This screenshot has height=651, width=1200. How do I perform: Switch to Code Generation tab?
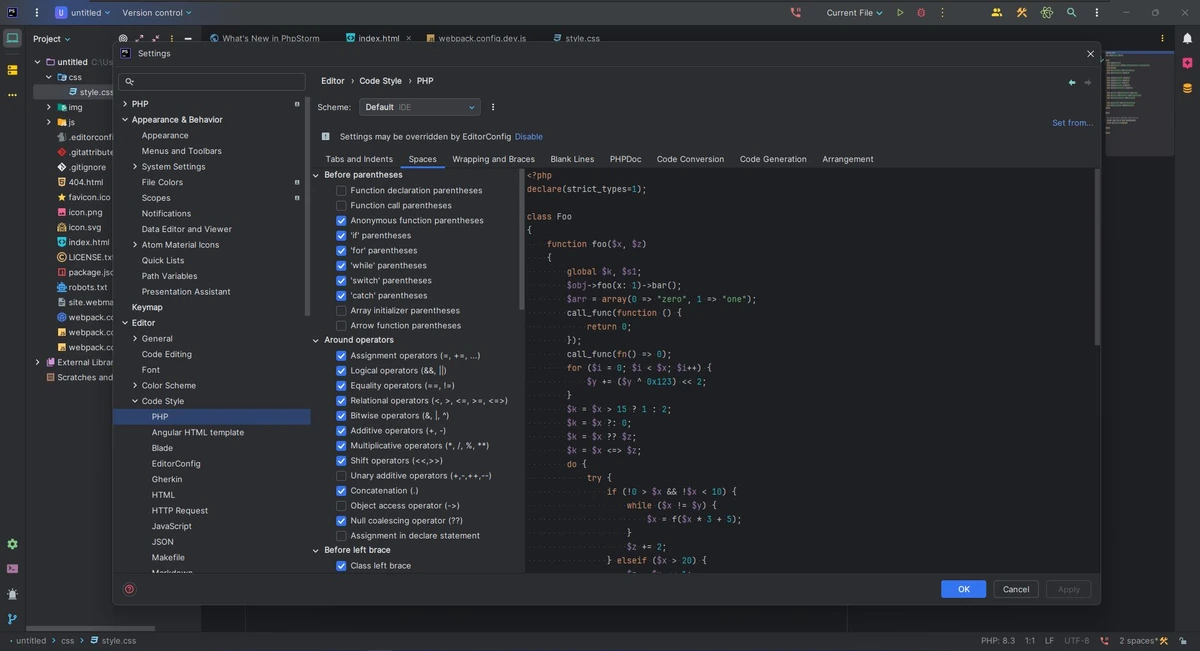(x=773, y=159)
